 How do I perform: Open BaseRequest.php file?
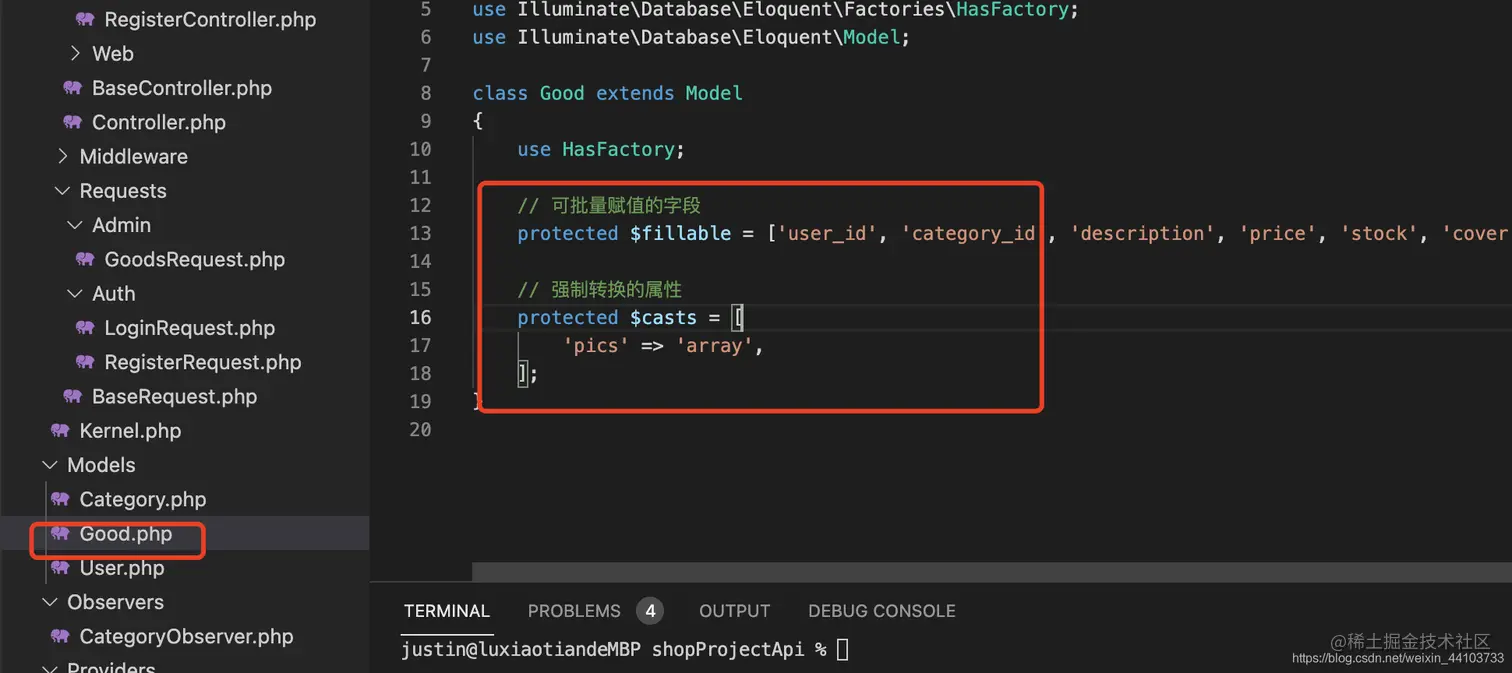coord(175,396)
